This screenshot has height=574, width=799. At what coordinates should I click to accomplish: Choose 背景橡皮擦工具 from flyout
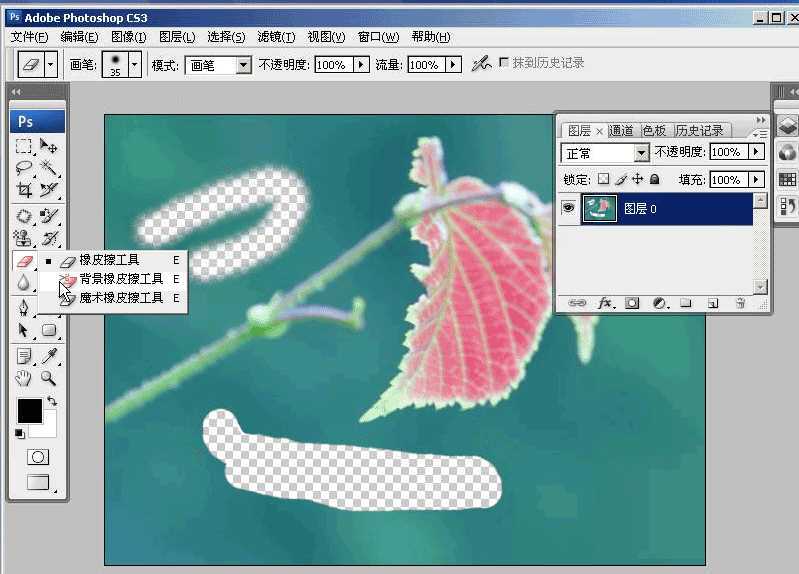113,279
